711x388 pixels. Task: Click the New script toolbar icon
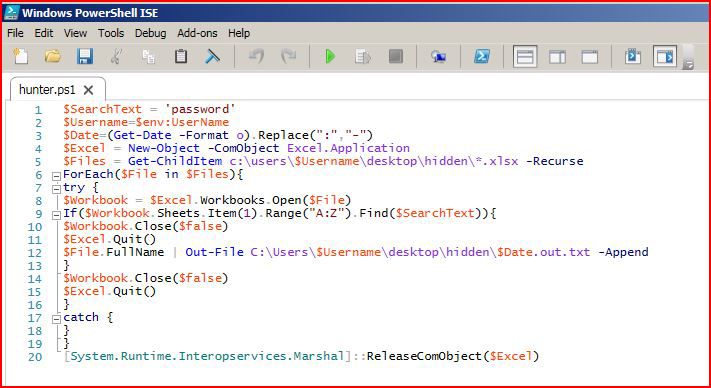point(20,57)
